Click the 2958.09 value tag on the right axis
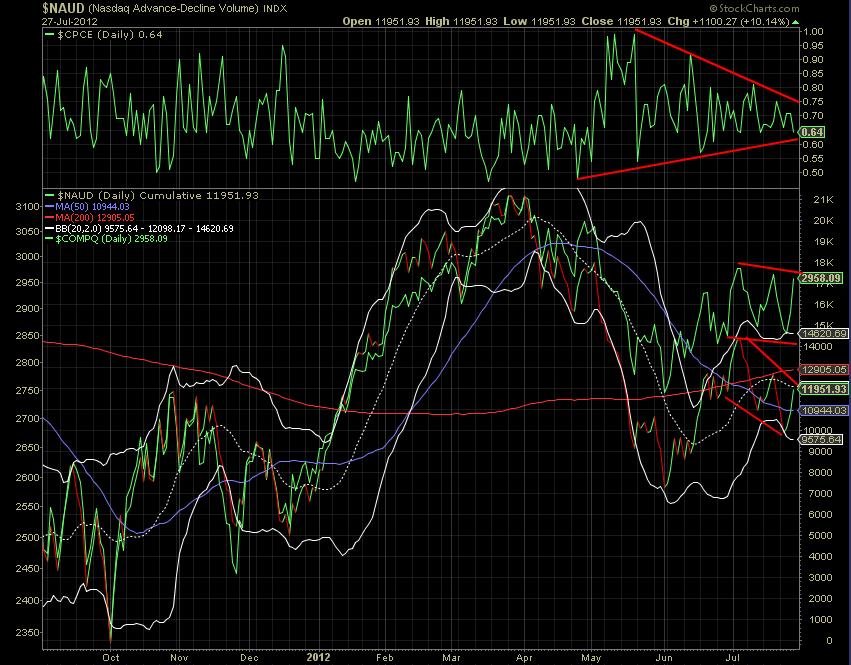 822,278
